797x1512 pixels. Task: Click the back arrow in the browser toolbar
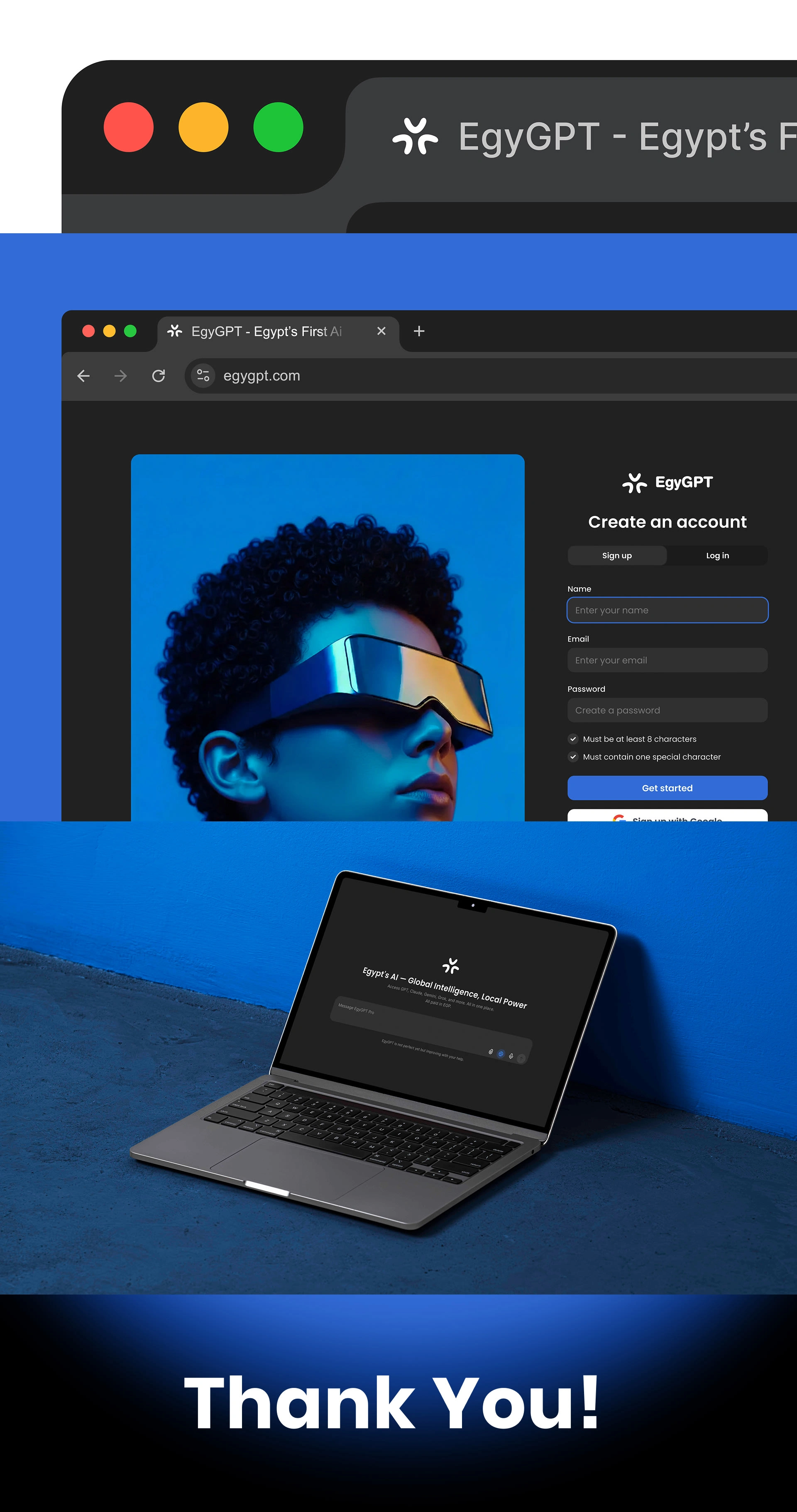tap(83, 376)
